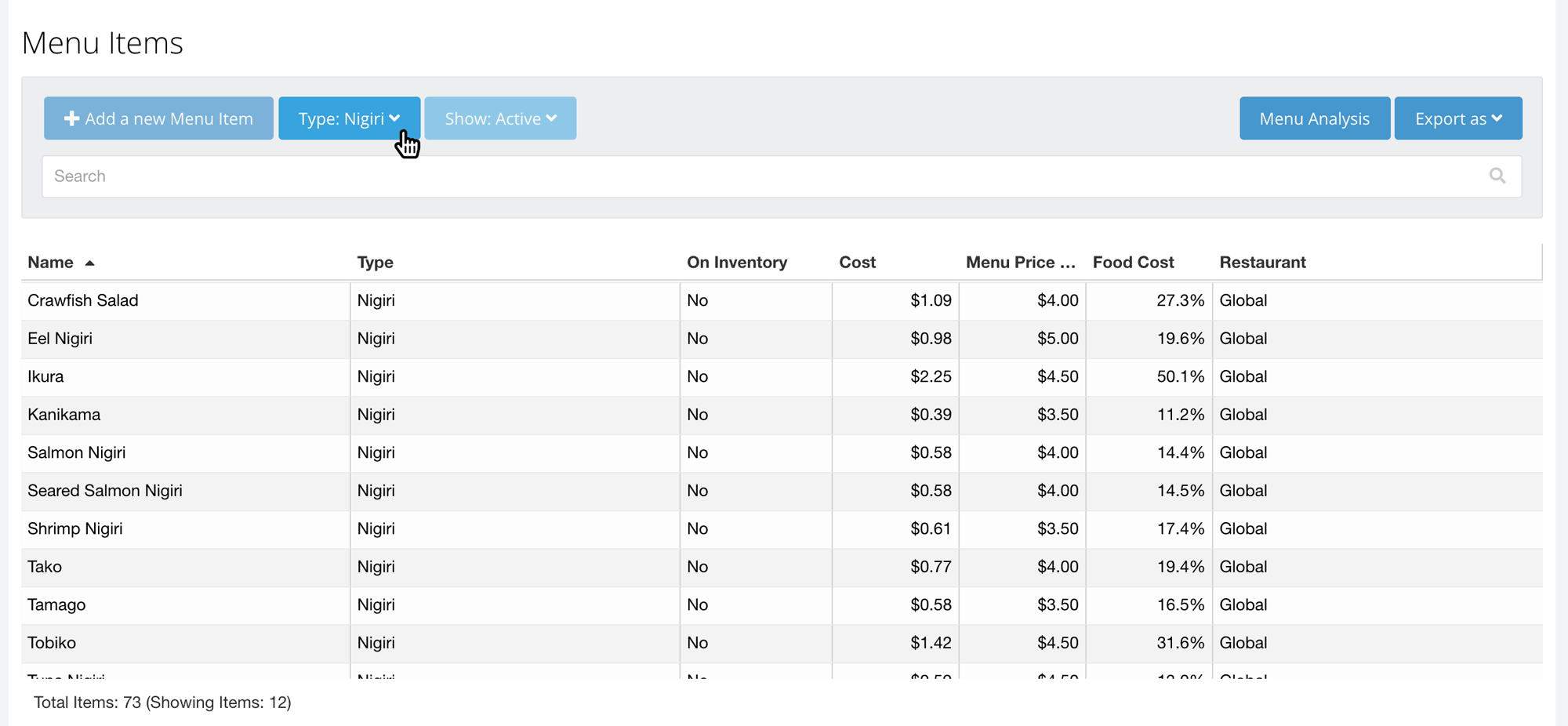Viewport: 1568px width, 726px height.
Task: Click Add a new Menu Item
Action: (158, 118)
